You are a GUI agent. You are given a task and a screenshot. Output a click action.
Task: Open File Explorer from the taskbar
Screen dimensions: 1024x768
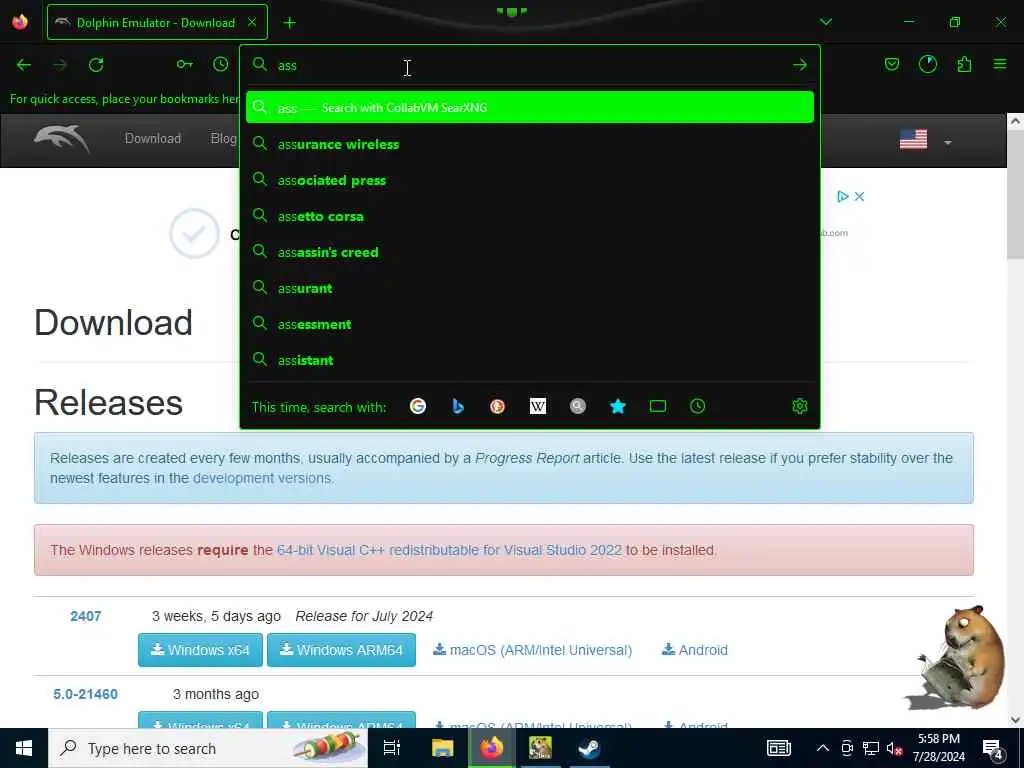click(442, 748)
